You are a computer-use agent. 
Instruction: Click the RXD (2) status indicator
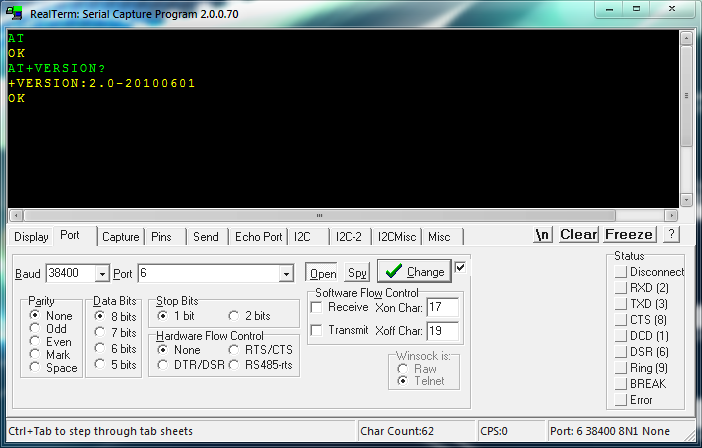point(621,288)
